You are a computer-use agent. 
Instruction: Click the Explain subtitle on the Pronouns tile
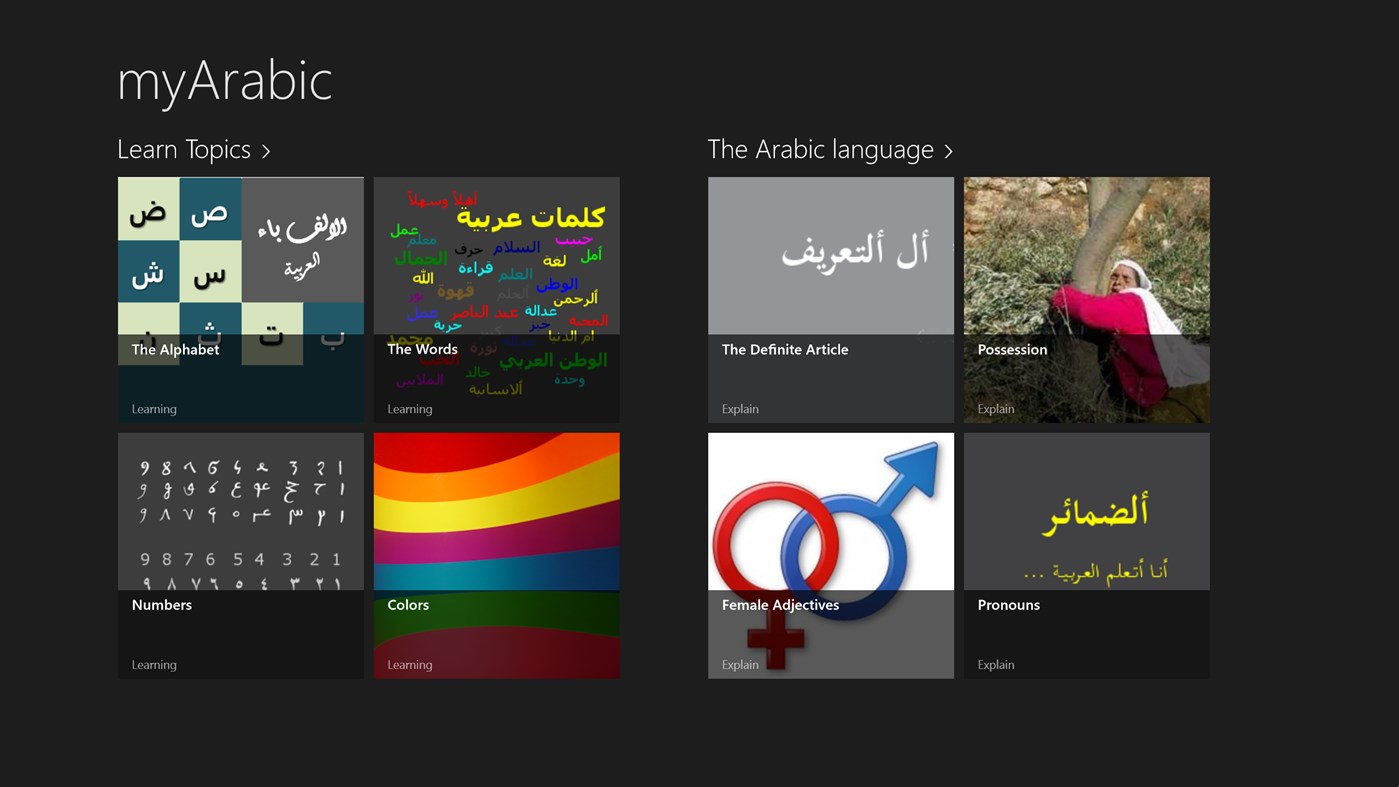click(994, 664)
